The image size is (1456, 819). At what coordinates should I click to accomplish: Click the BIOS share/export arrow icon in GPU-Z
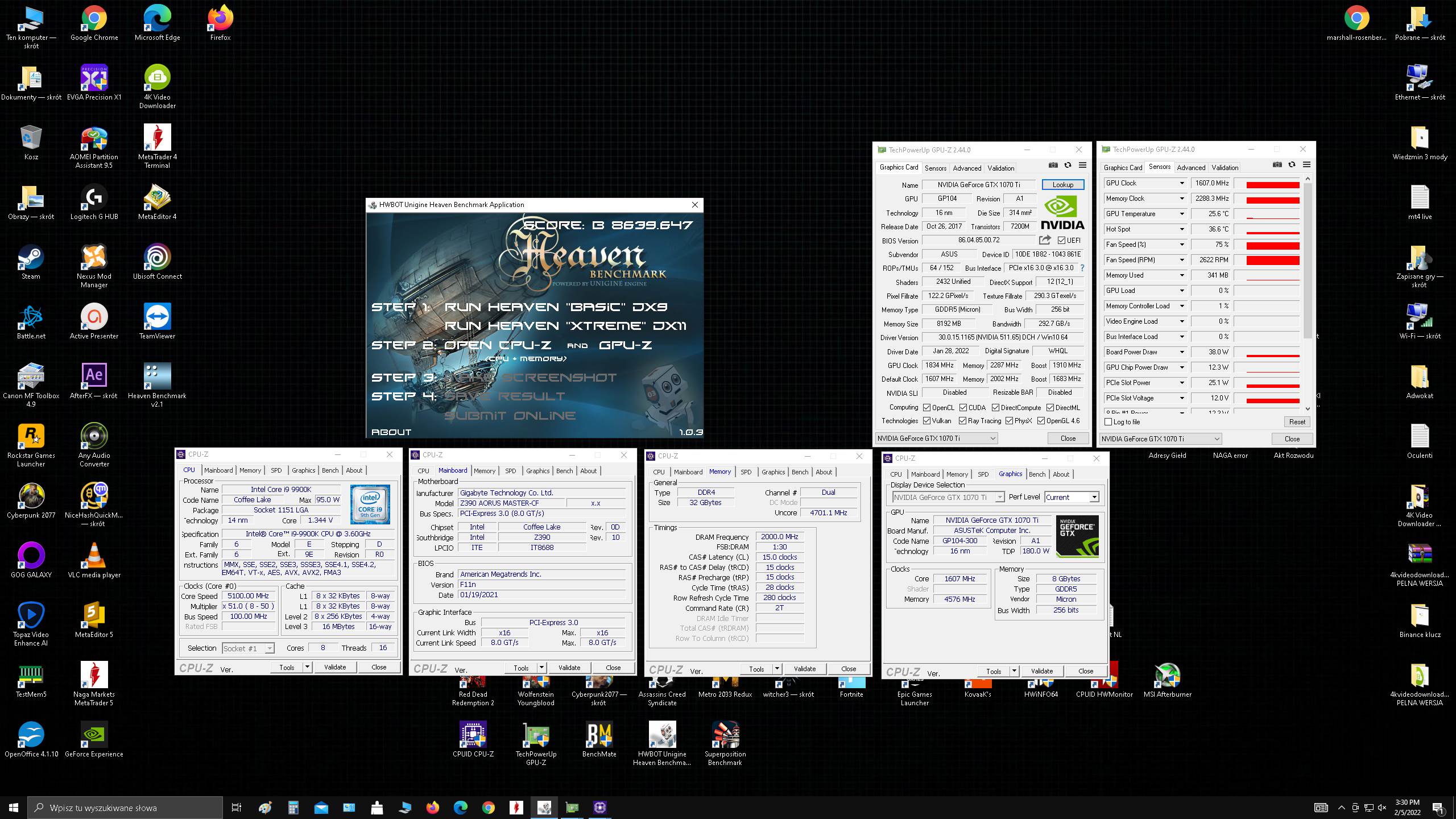[1045, 240]
